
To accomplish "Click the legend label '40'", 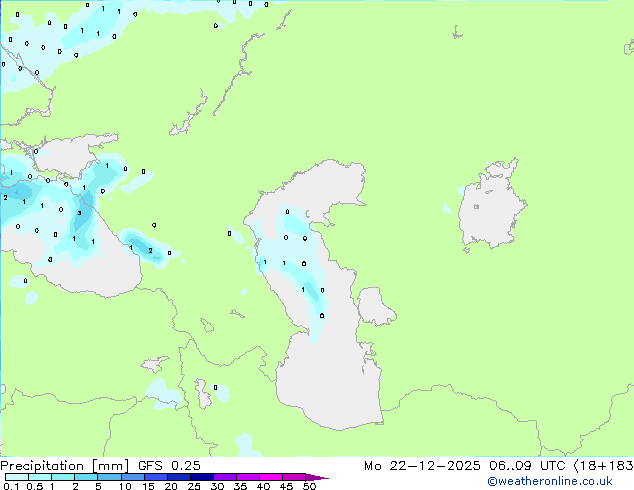I will (263, 486).
